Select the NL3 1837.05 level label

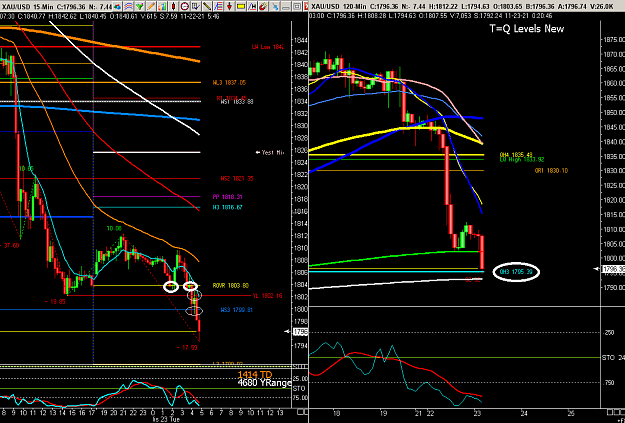(x=229, y=83)
